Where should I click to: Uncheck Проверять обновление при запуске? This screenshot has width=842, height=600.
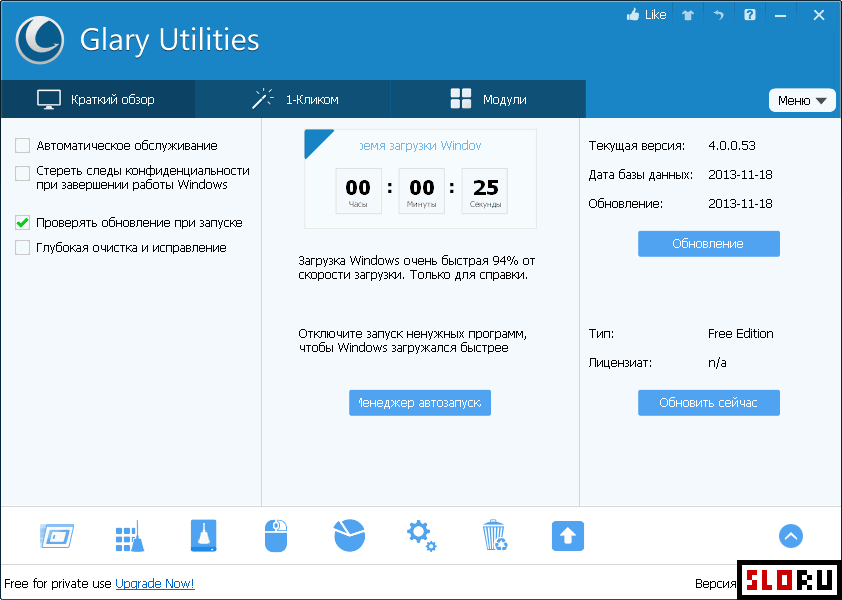pos(22,222)
